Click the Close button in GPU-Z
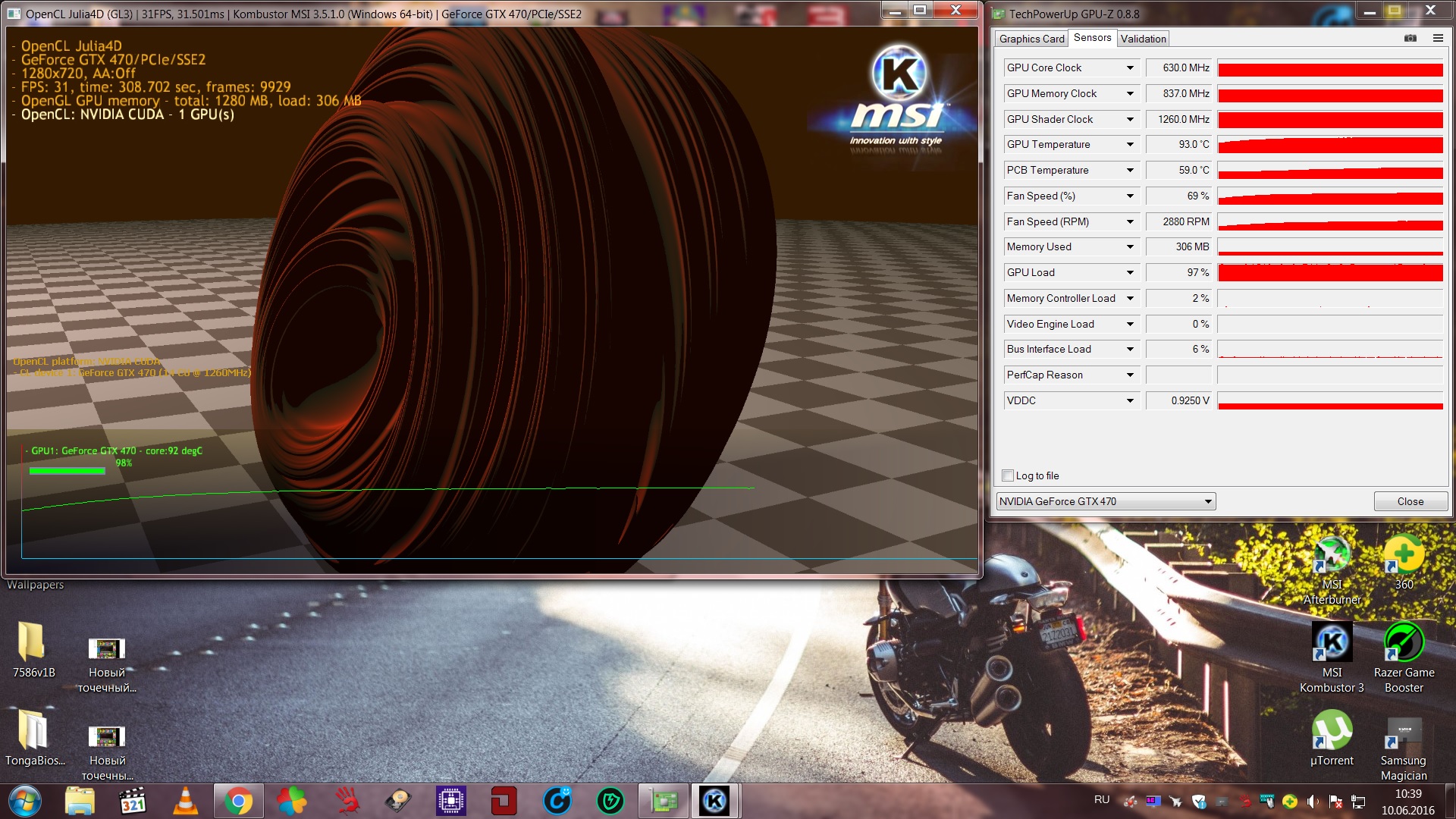Viewport: 1456px width, 819px height. 1410,501
